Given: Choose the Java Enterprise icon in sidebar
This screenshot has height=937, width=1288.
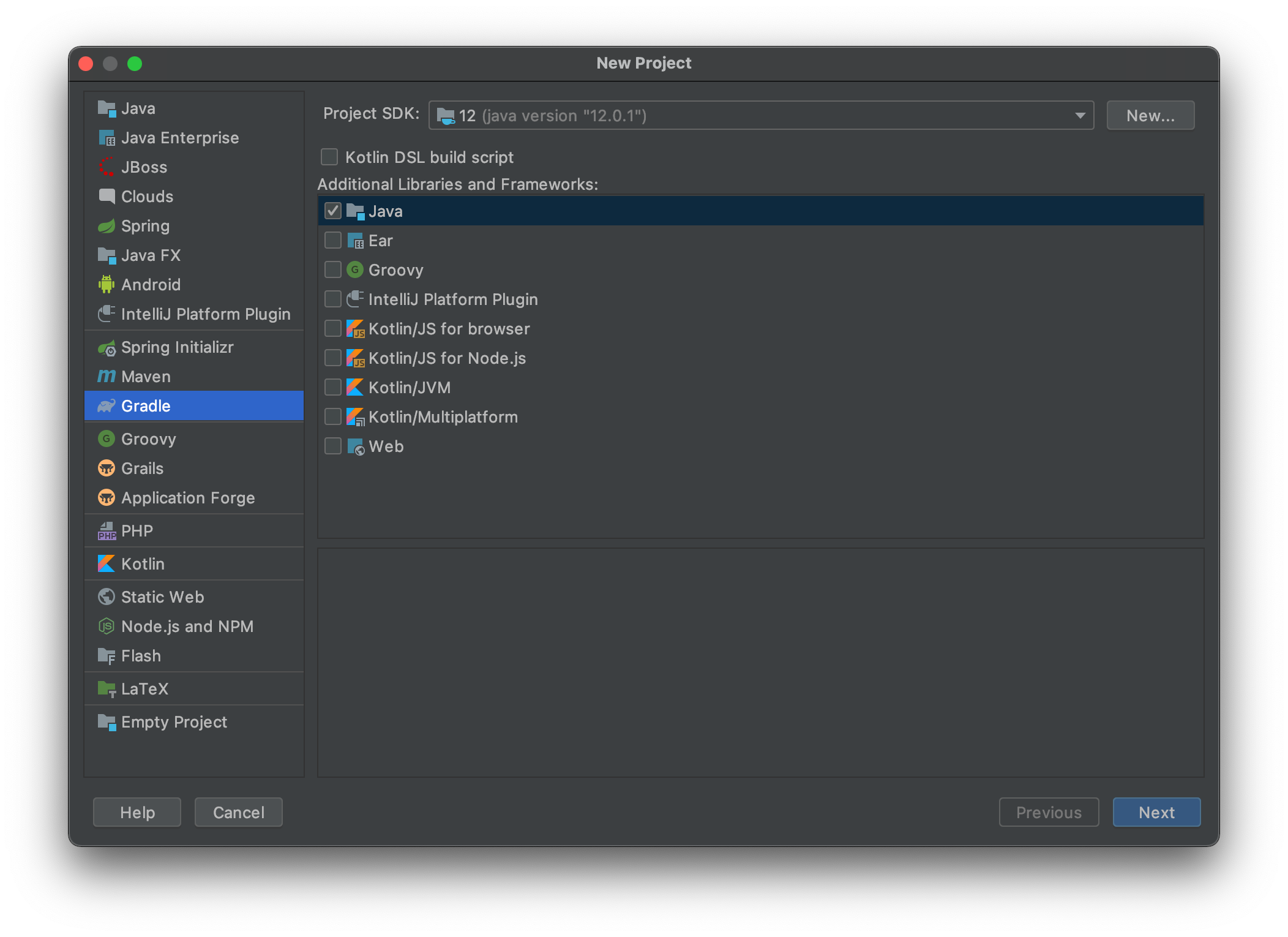Looking at the screenshot, I should click(107, 138).
